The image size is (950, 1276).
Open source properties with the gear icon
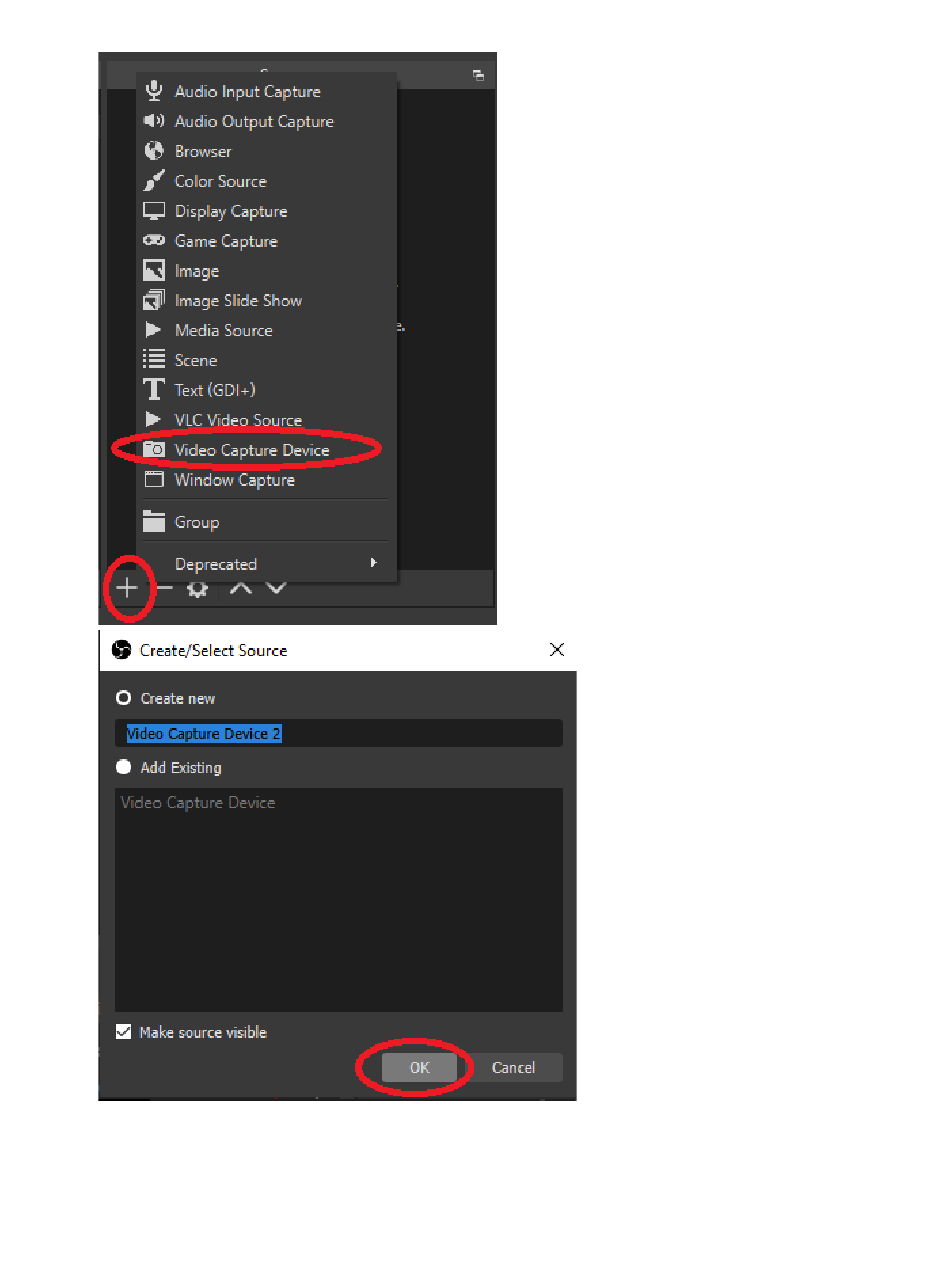(197, 588)
